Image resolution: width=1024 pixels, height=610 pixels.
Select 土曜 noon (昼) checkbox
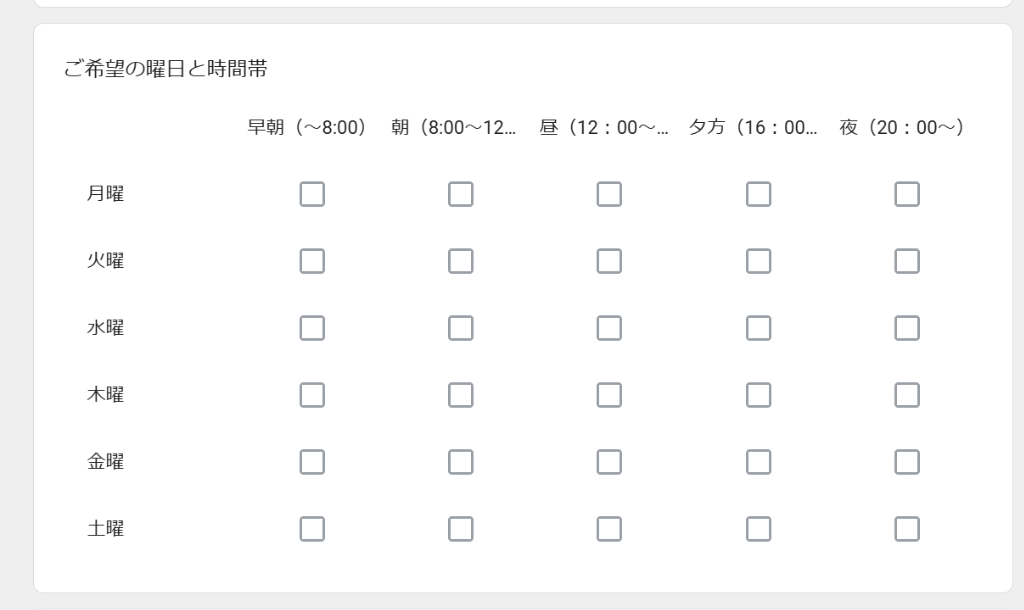point(609,528)
